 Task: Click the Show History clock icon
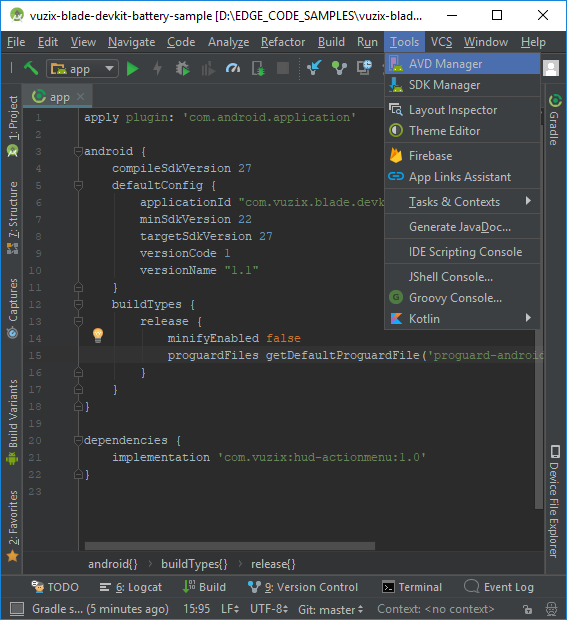[364, 68]
